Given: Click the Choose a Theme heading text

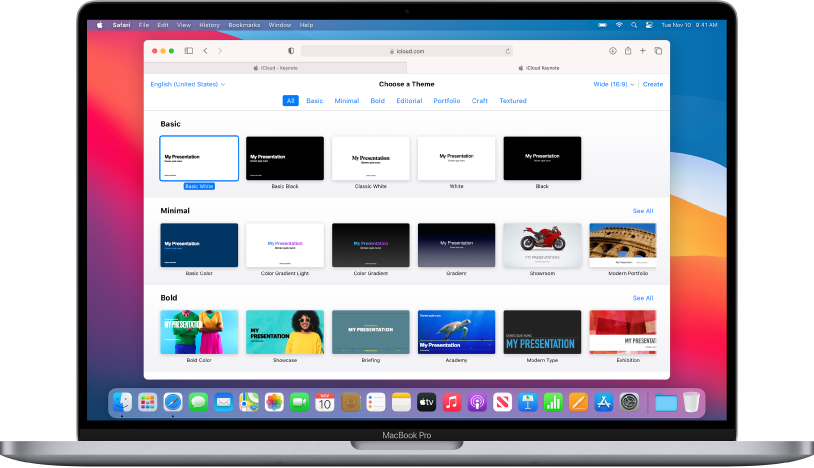Looking at the screenshot, I should pyautogui.click(x=406, y=84).
